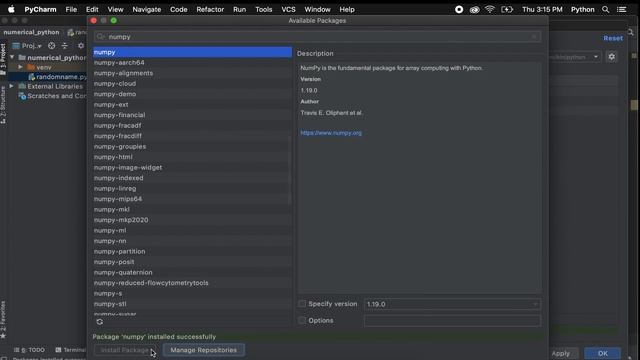The height and width of the screenshot is (360, 640).
Task: Select the numpy package row
Action: pos(192,52)
